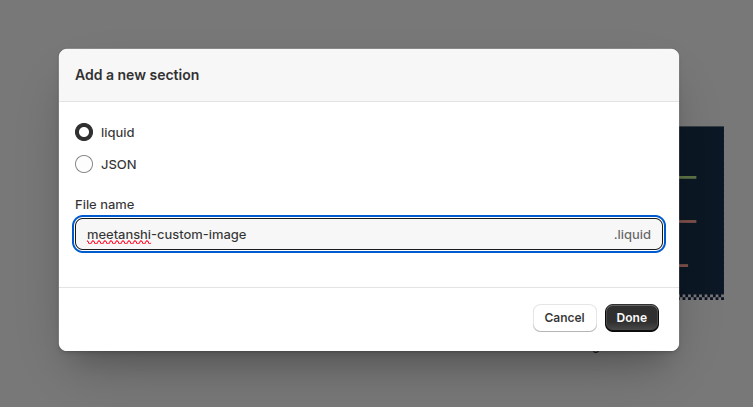Click the dialog footer left of Cancel
753x407 pixels.
300,318
